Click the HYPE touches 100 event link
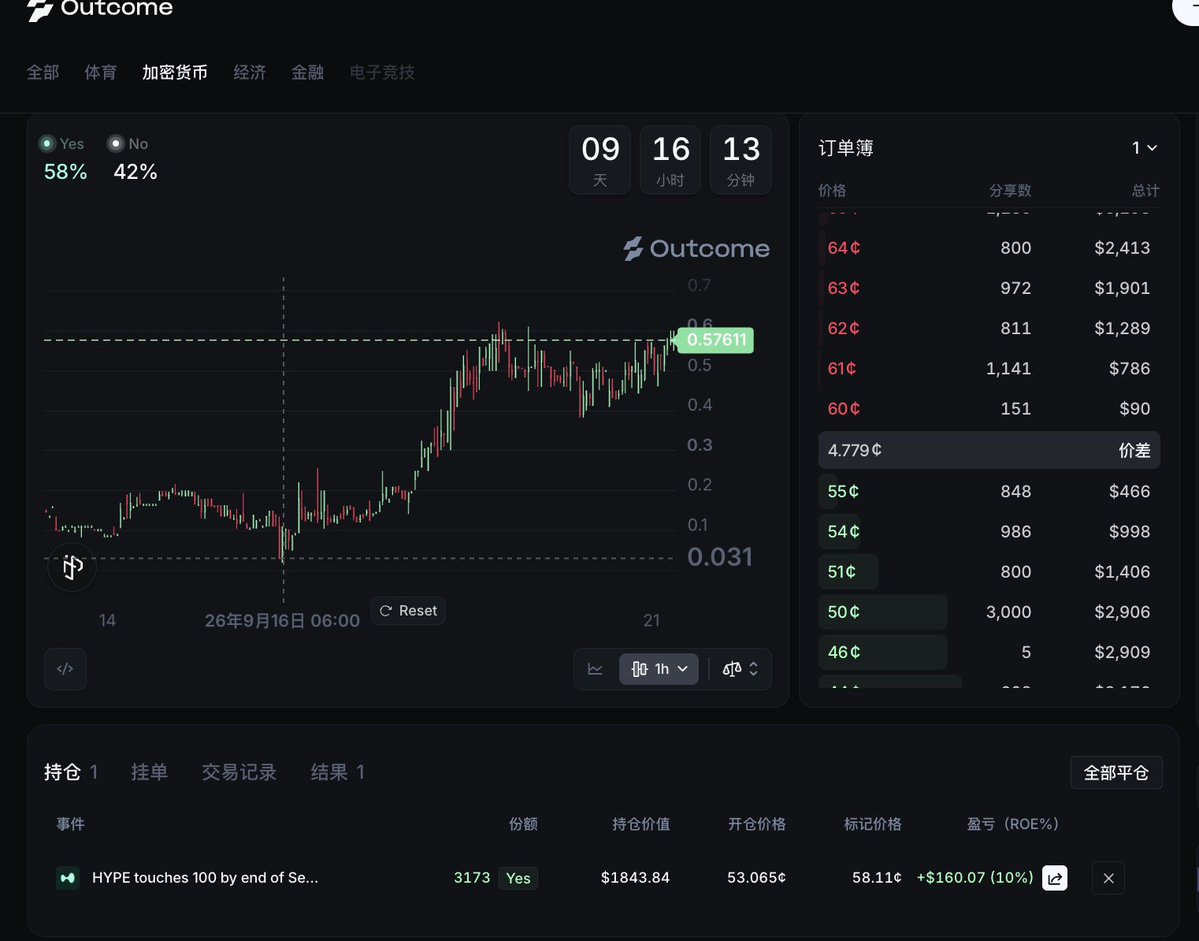1199x941 pixels. tap(205, 878)
